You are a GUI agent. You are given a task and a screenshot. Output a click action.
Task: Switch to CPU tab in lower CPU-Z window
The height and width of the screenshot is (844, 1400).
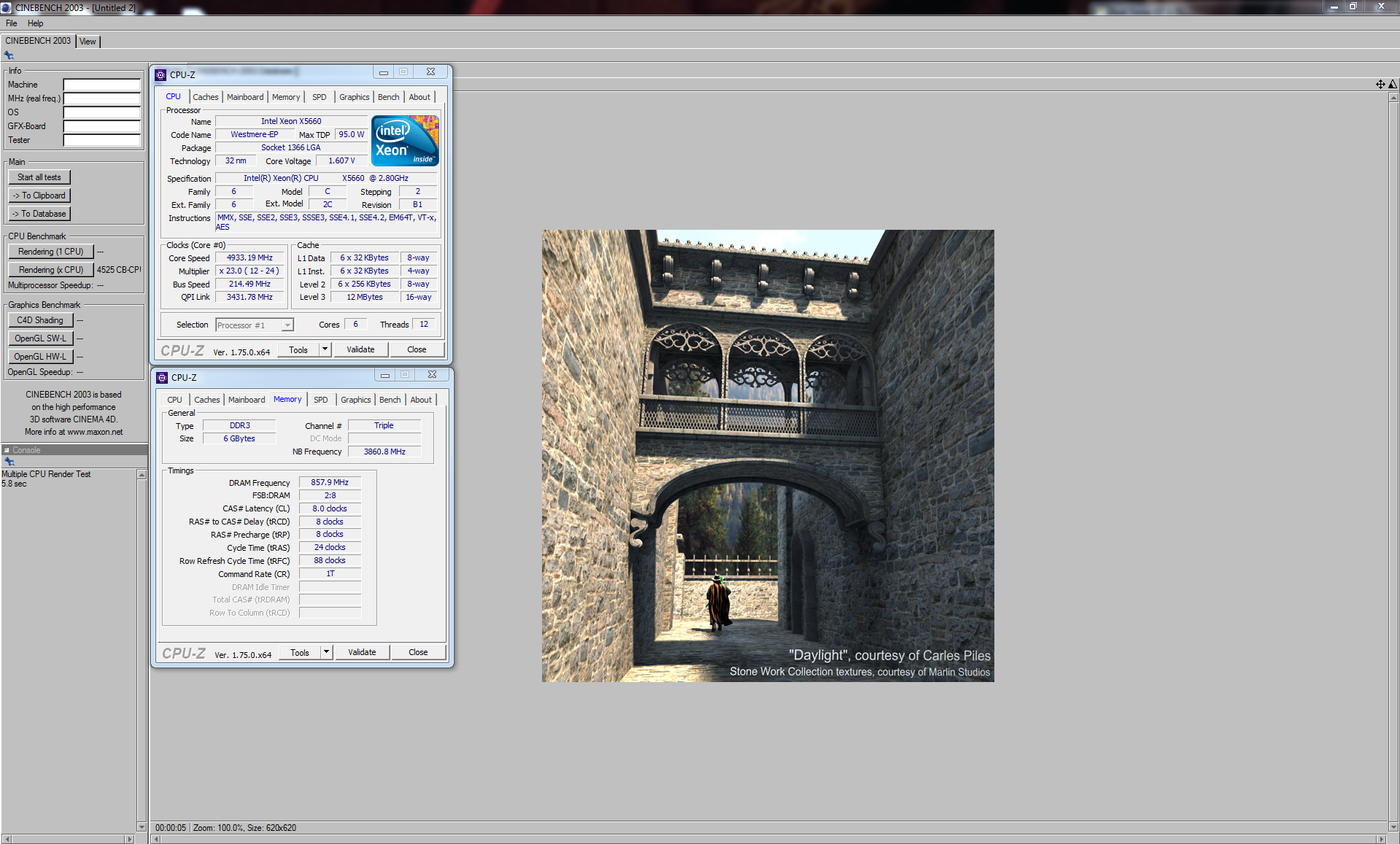pos(174,400)
